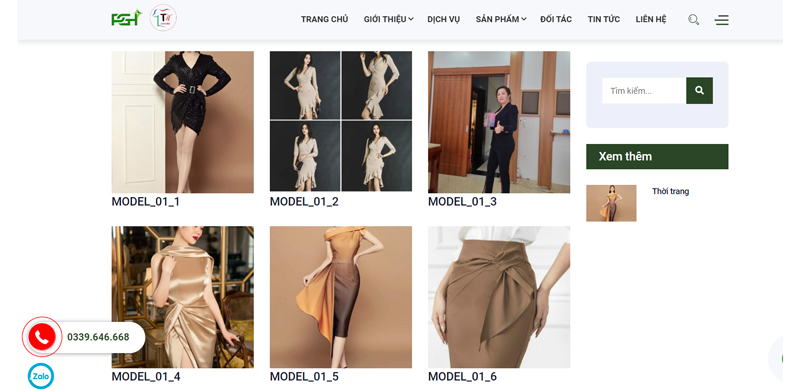The height and width of the screenshot is (390, 800).
Task: Click the Tìm kiếm search field
Action: click(644, 90)
